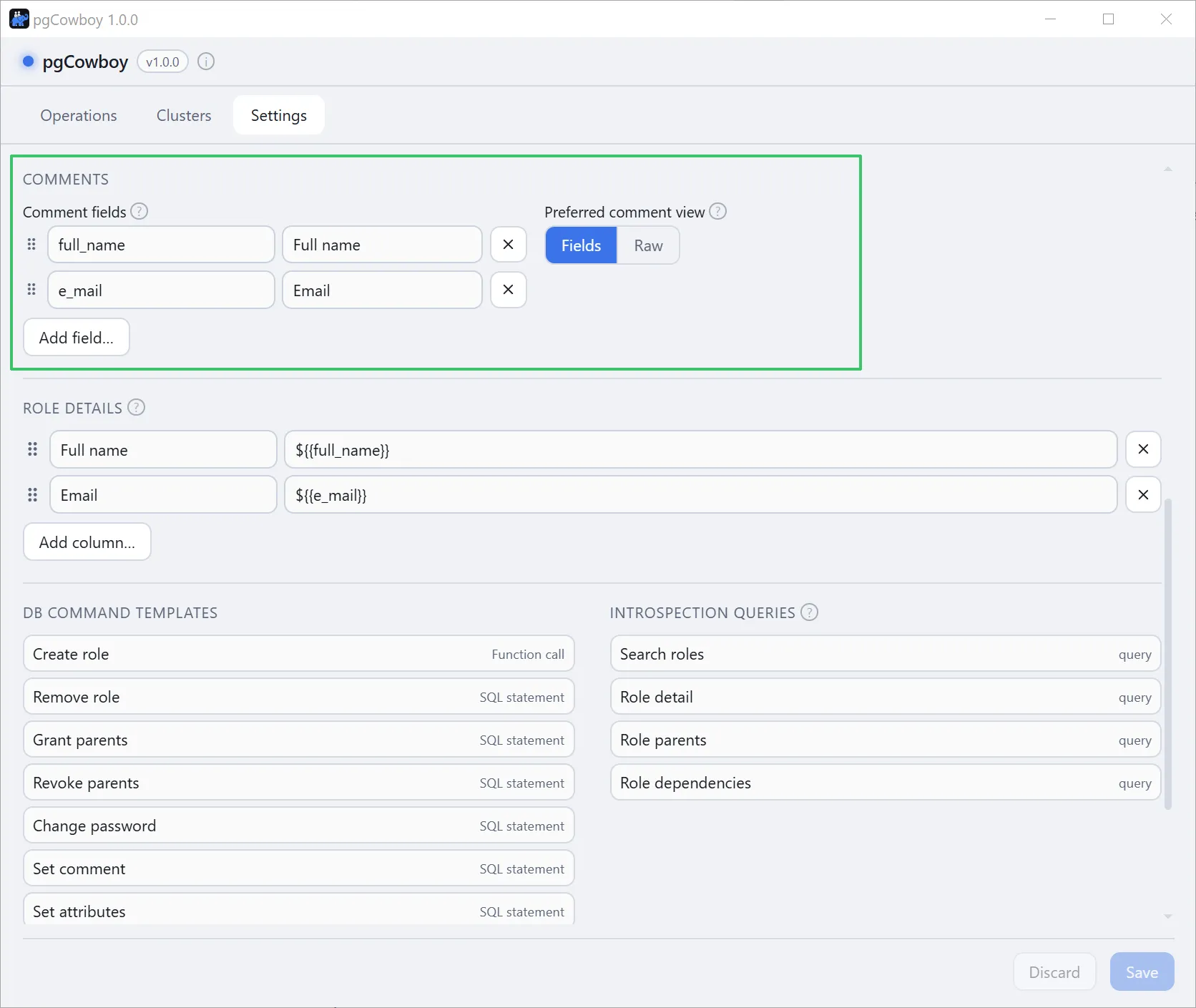
Task: Click the help icon next to INTROSPECTION QUERIES
Action: pyautogui.click(x=809, y=612)
